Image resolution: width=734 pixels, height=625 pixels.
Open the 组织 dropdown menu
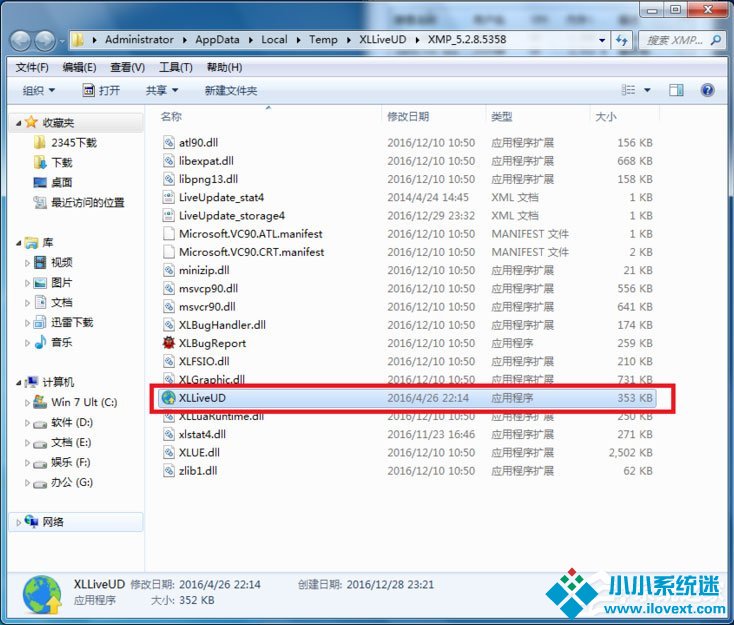[39, 90]
